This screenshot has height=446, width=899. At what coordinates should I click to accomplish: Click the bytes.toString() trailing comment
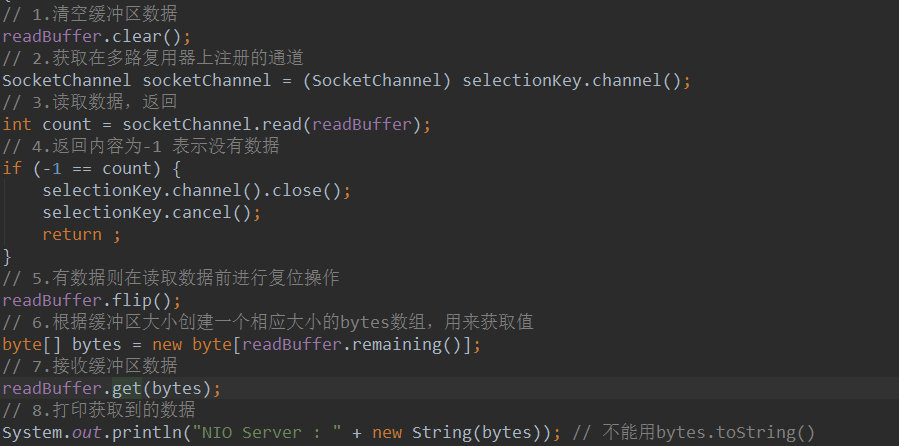coord(693,433)
